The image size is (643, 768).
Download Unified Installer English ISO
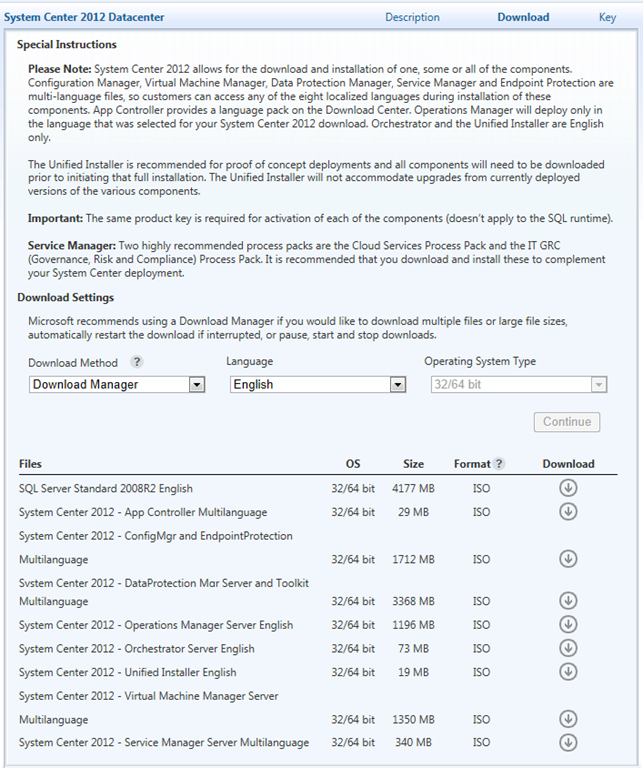[568, 672]
